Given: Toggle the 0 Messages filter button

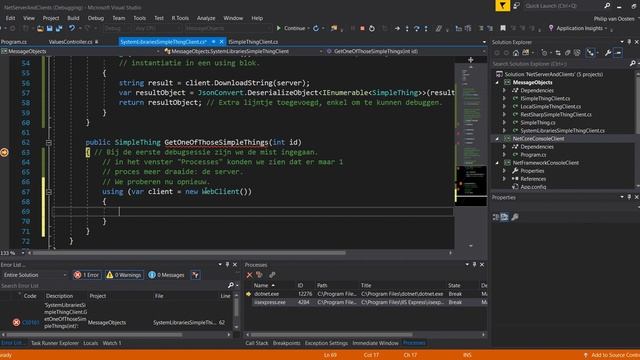Looking at the screenshot, I should click(x=167, y=275).
